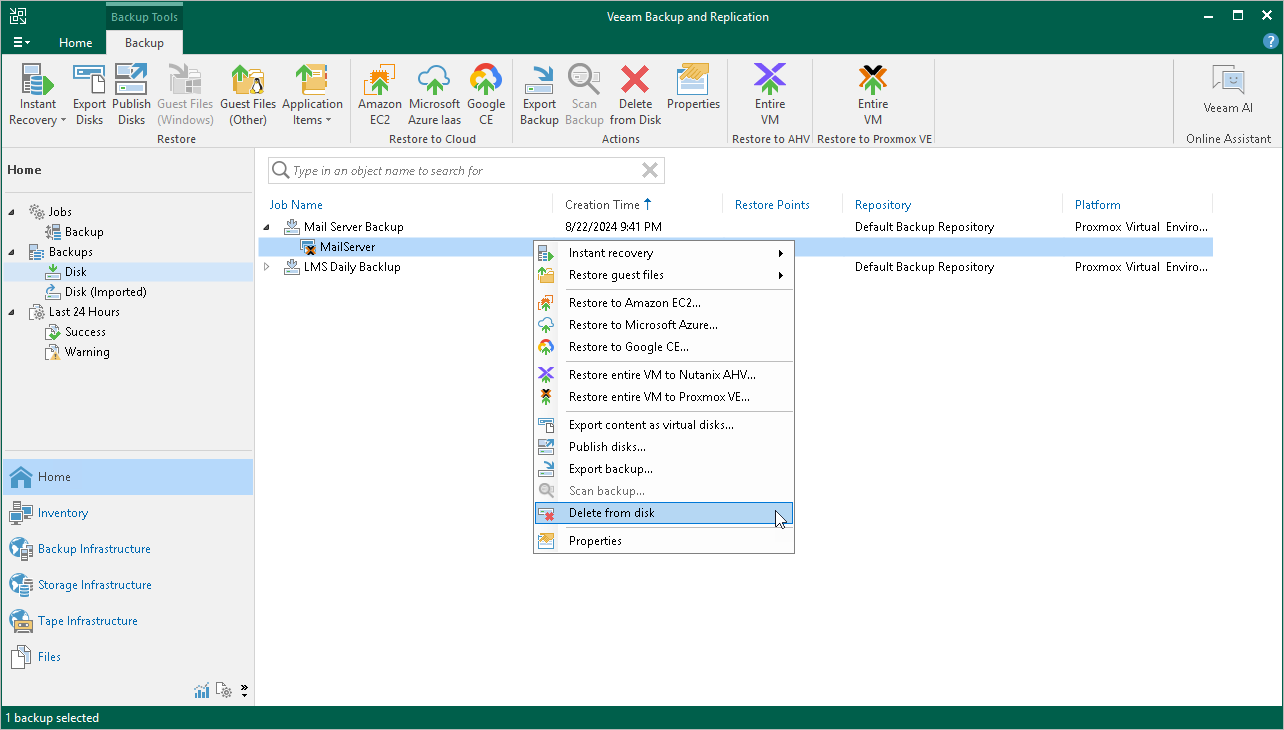Click Entire VM under Restore to Proxmox VE
The image size is (1284, 730).
pyautogui.click(x=873, y=95)
